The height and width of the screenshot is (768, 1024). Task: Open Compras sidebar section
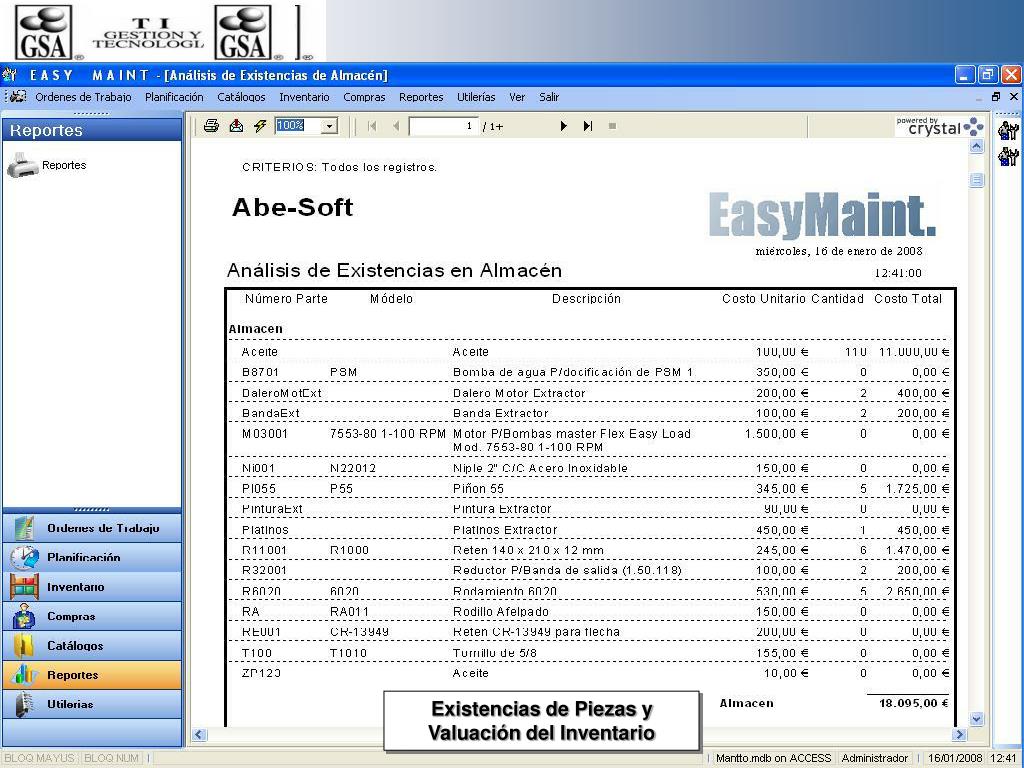click(92, 616)
